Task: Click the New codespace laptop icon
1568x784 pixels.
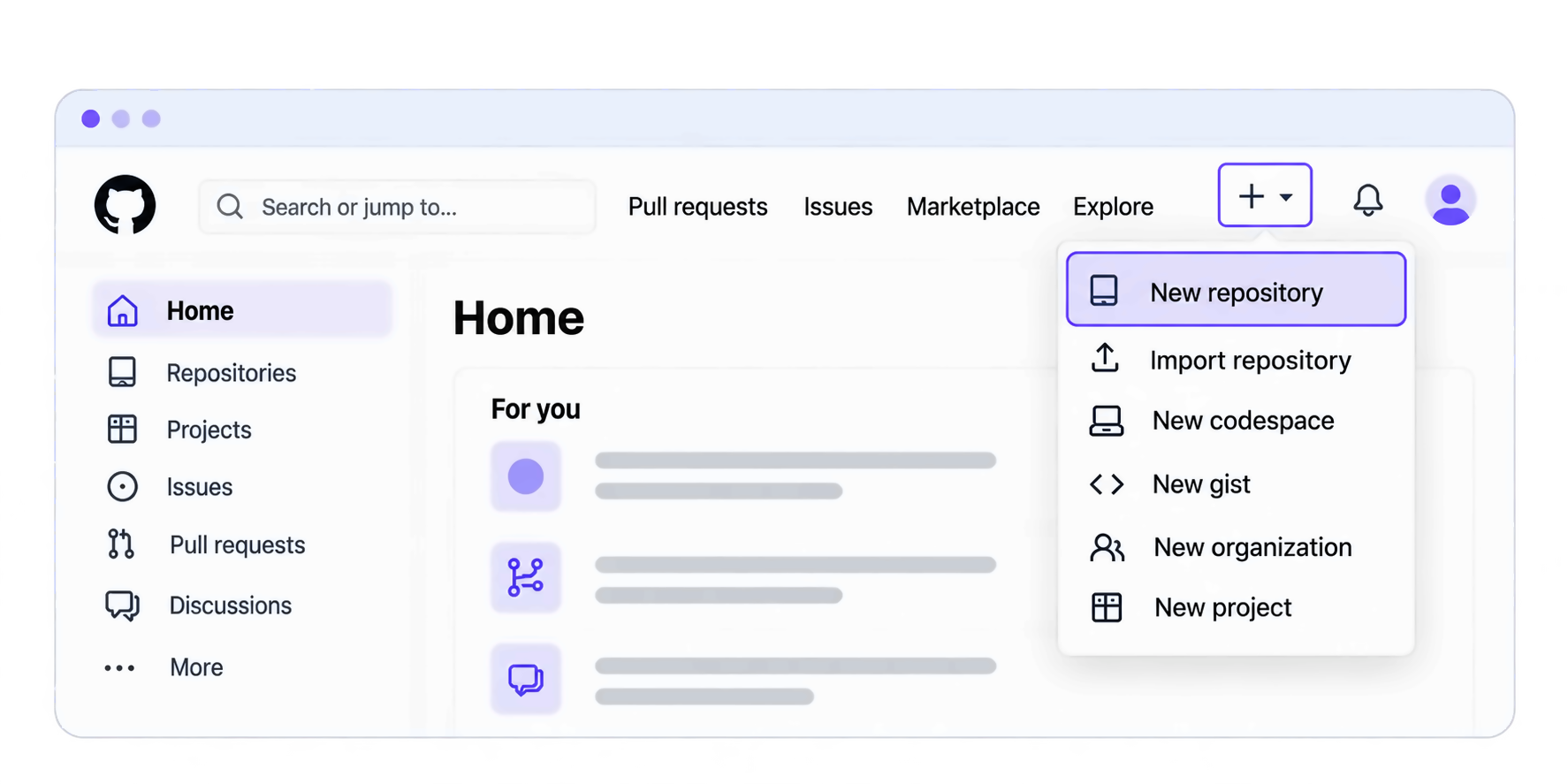Action: tap(1106, 421)
